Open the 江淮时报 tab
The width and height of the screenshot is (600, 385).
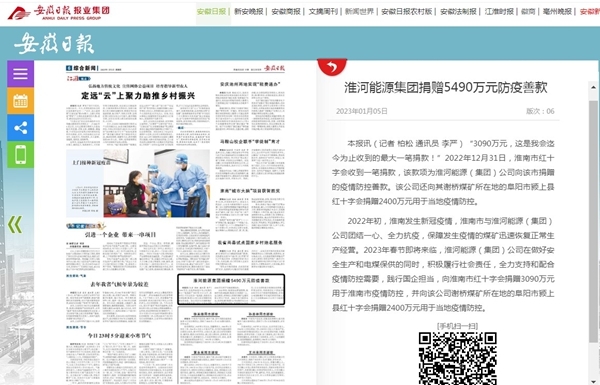[x=499, y=12]
